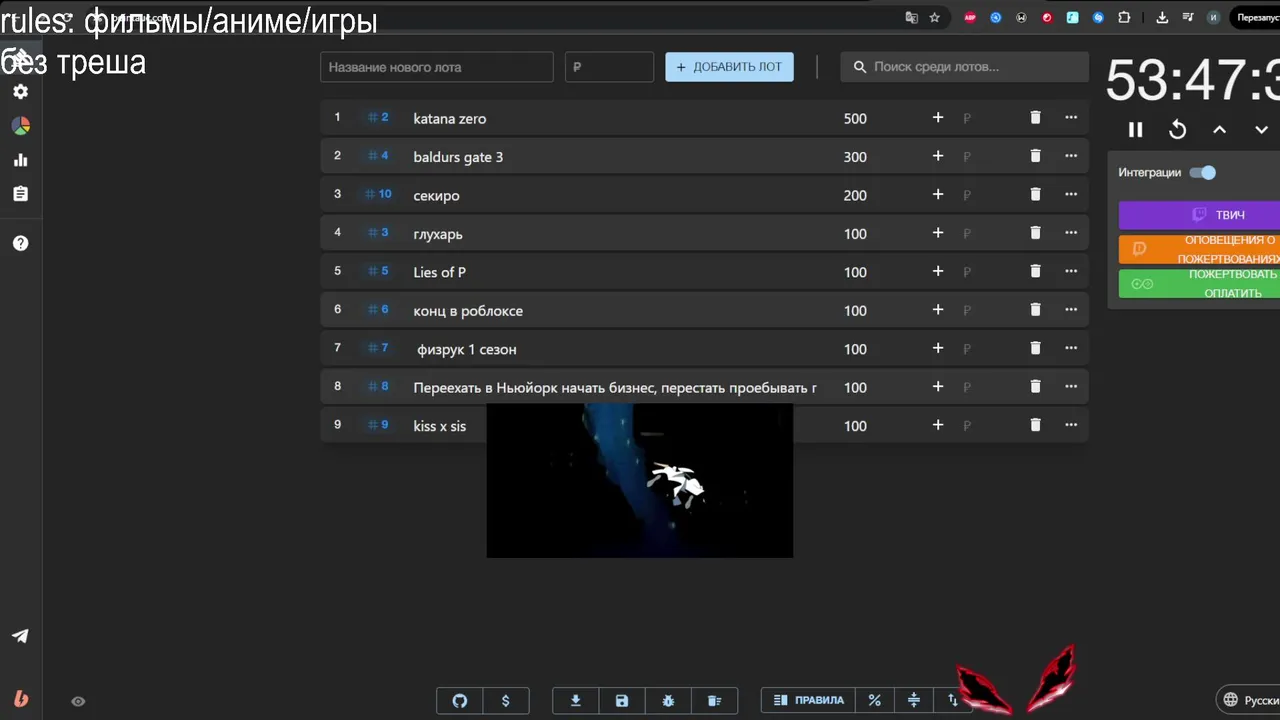Open the help question mark icon
This screenshot has width=1280, height=720.
tap(20, 243)
